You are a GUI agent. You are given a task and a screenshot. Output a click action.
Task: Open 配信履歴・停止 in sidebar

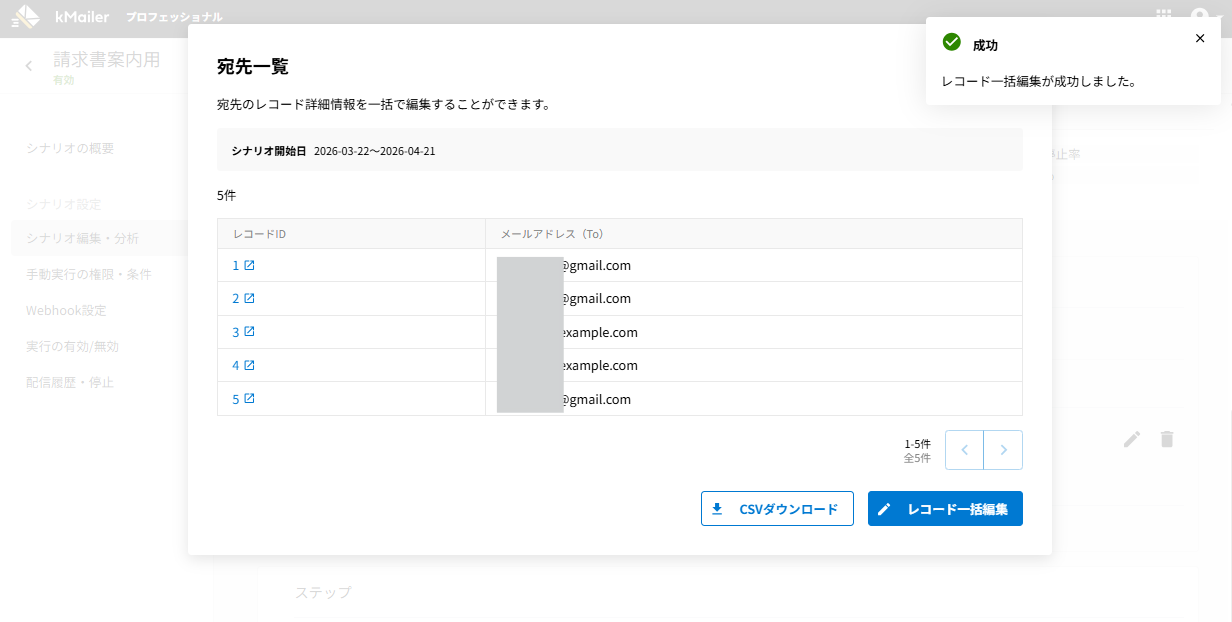pos(70,382)
